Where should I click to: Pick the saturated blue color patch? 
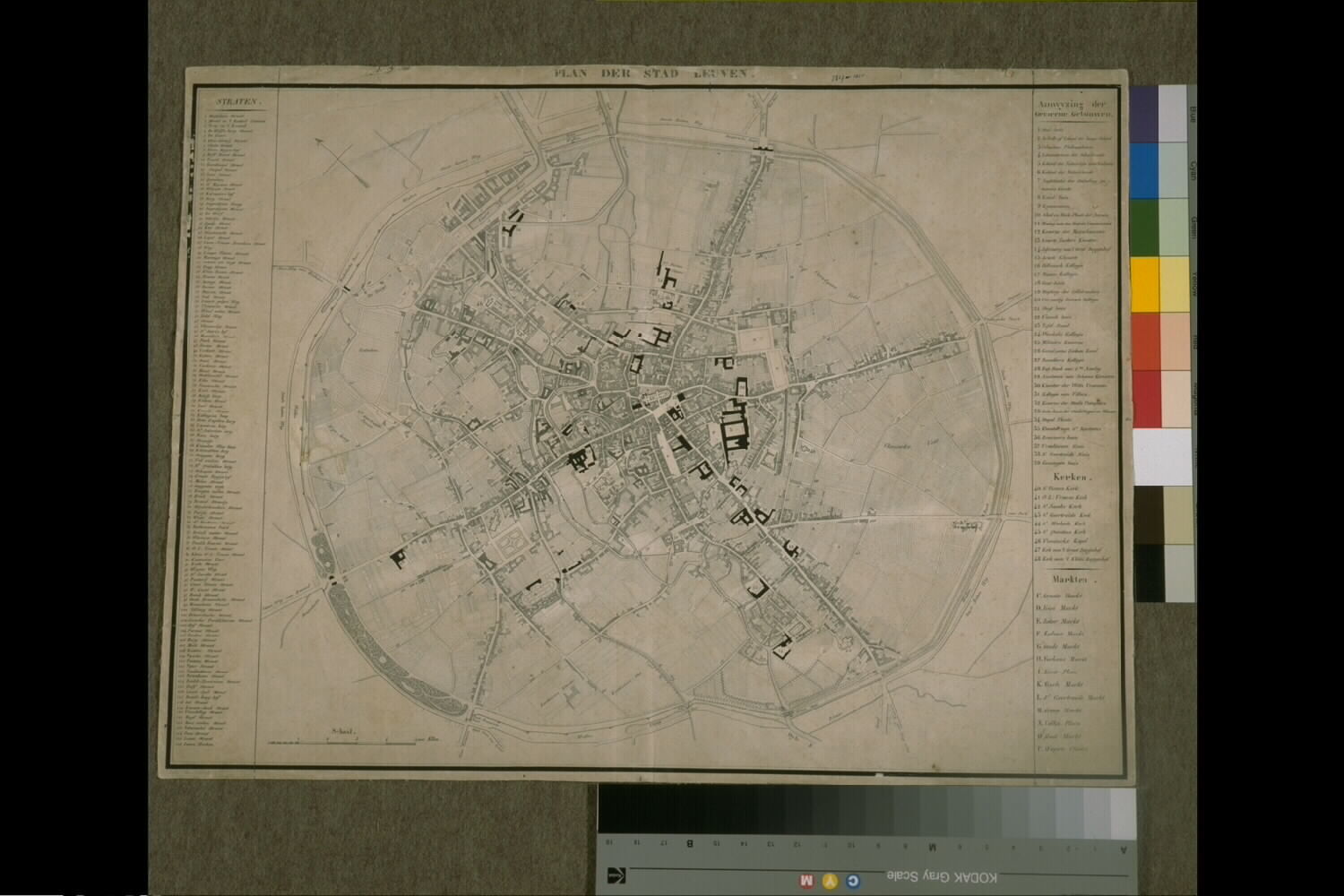(1144, 170)
